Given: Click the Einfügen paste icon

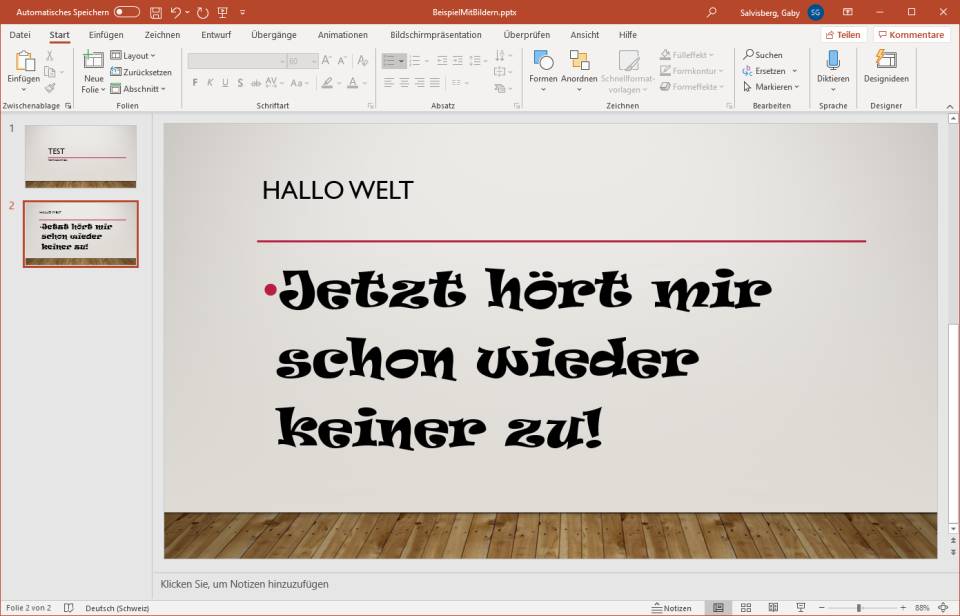Looking at the screenshot, I should click(x=24, y=61).
